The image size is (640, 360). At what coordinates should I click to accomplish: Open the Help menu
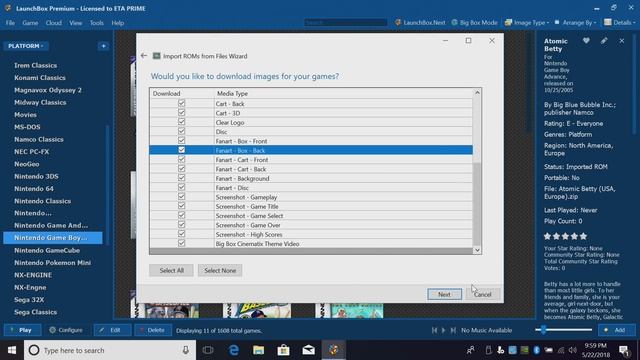(118, 23)
